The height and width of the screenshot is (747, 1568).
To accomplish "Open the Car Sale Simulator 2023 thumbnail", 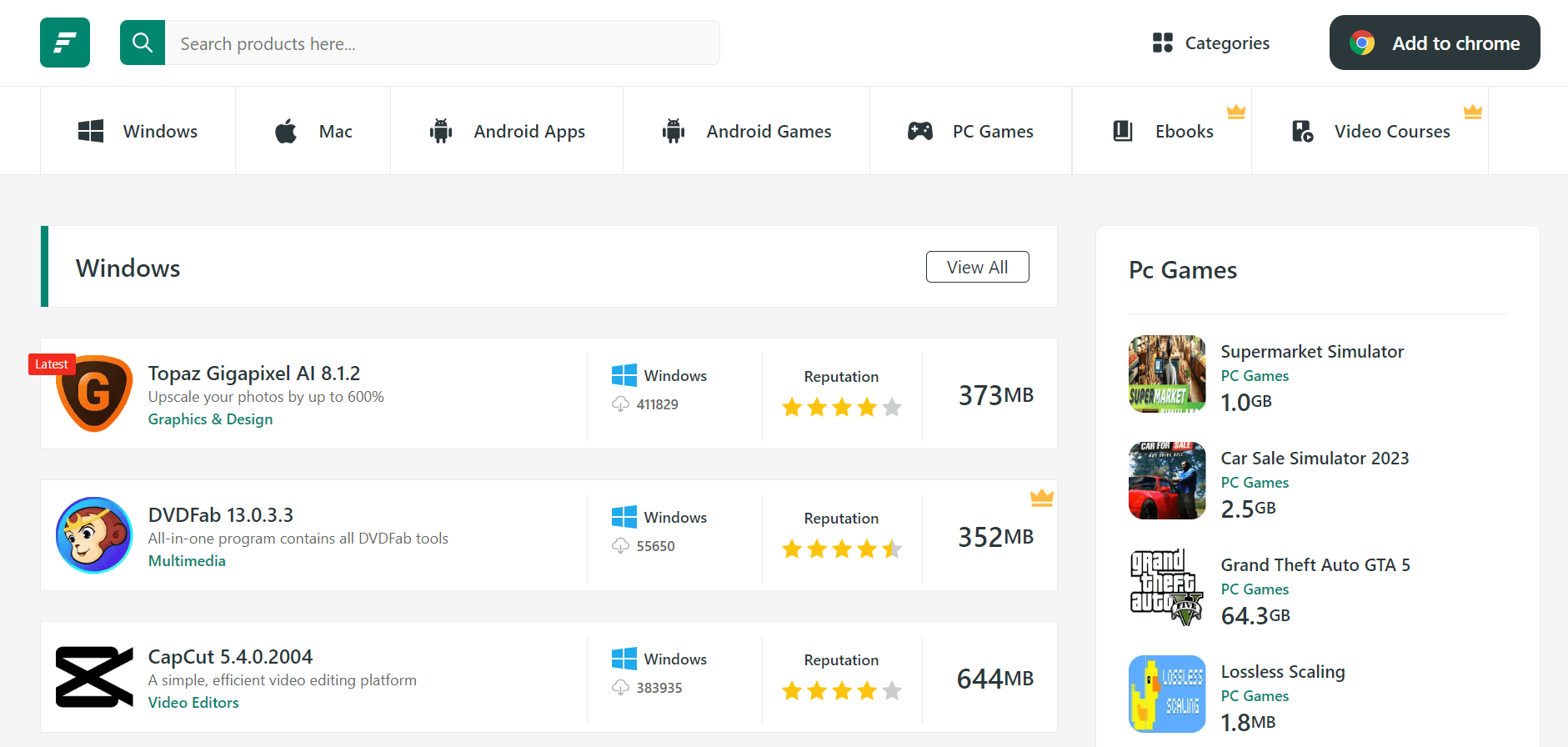I will tap(1167, 480).
